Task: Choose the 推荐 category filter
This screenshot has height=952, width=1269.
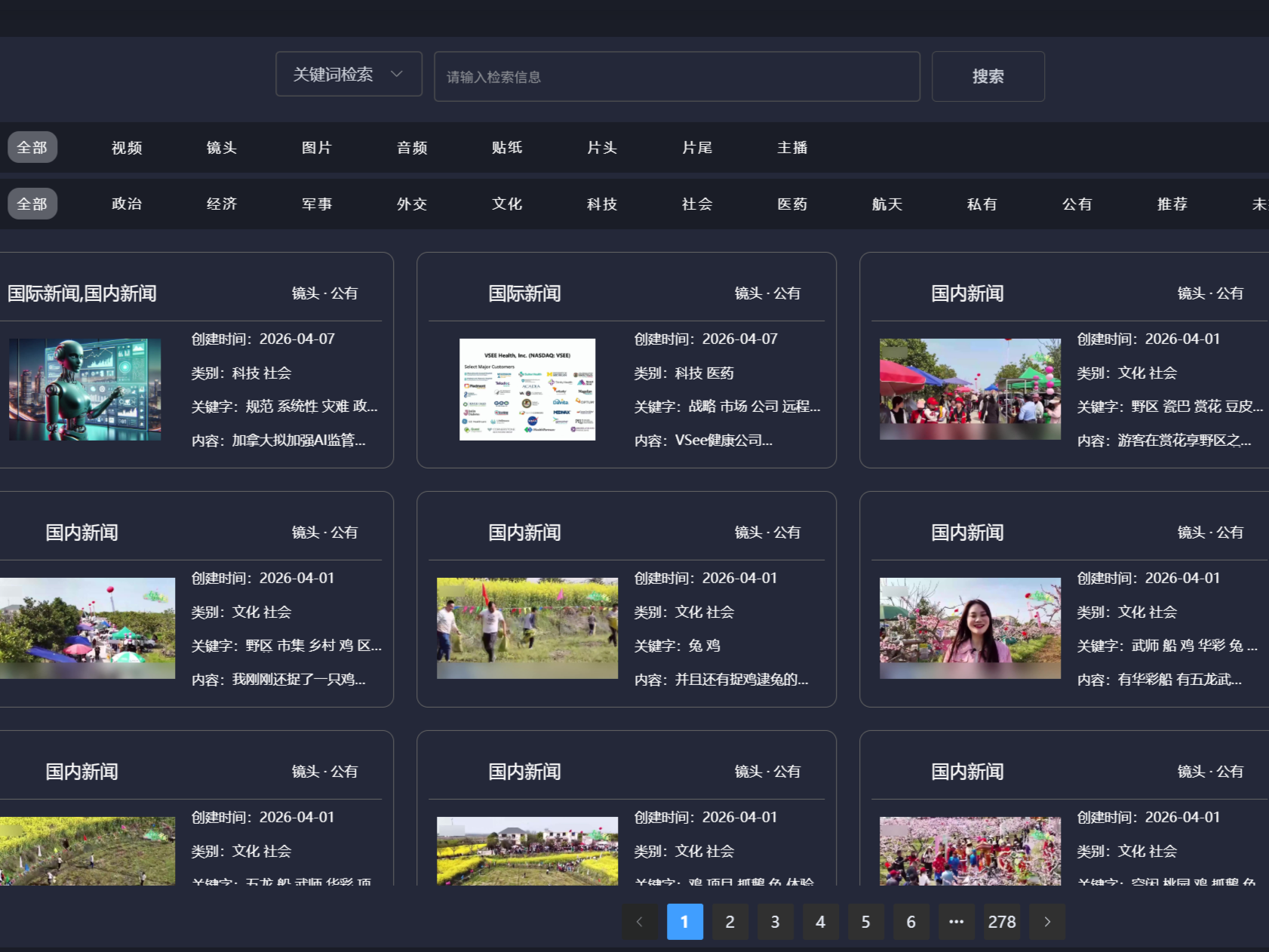Action: [x=1172, y=204]
